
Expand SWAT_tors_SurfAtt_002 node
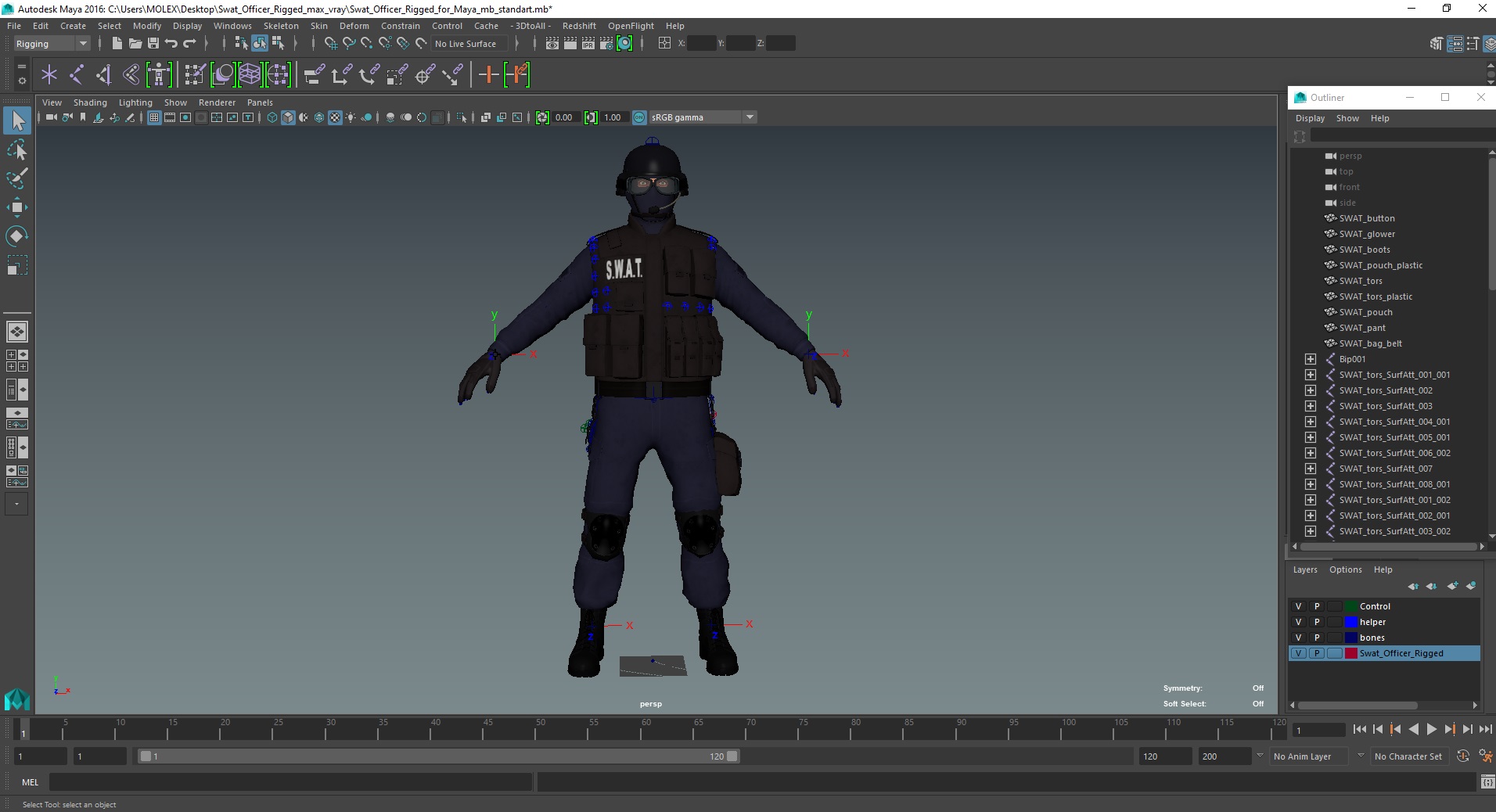click(x=1311, y=390)
